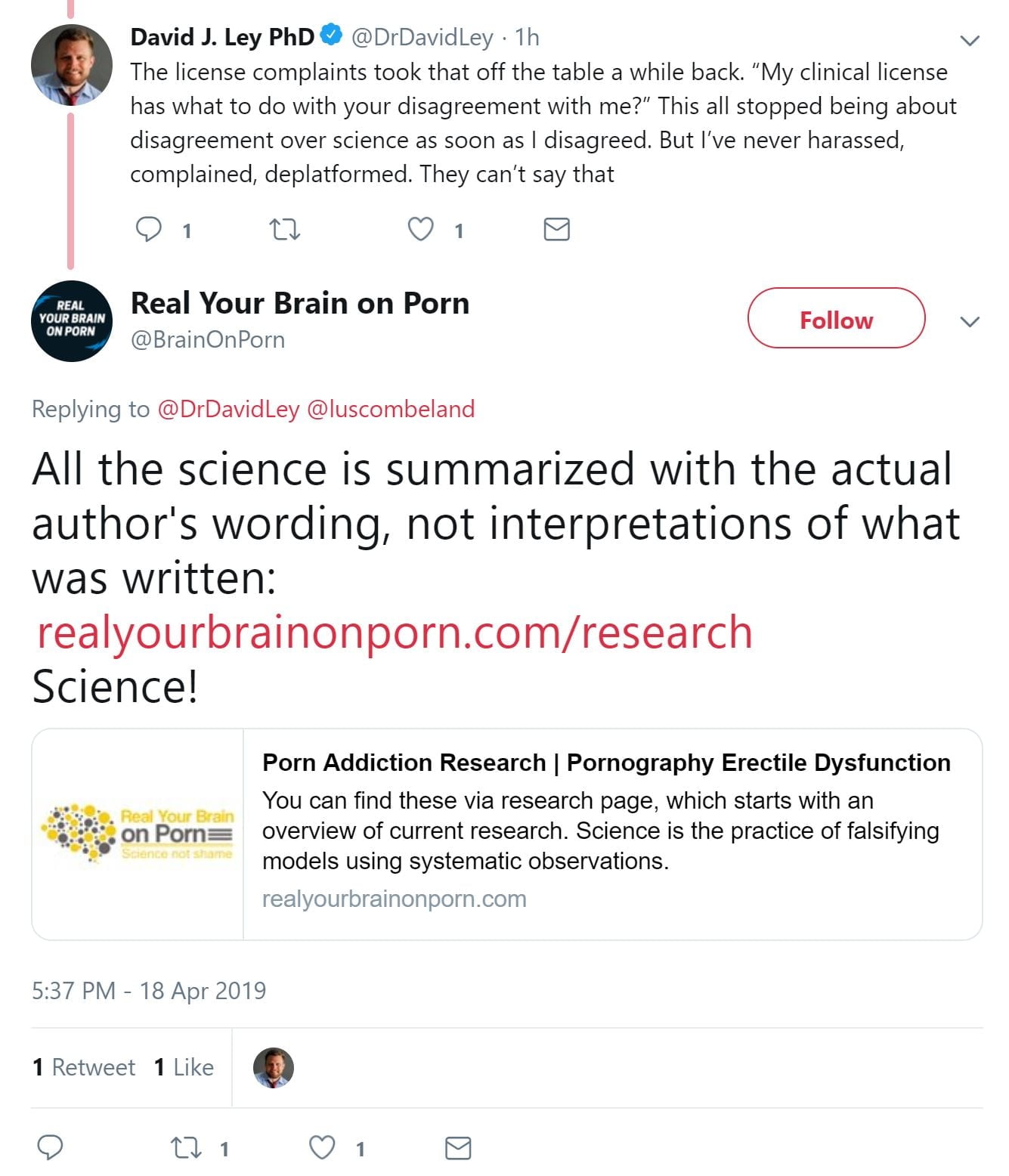
Task: View the 1 Like list
Action: pos(184,1067)
